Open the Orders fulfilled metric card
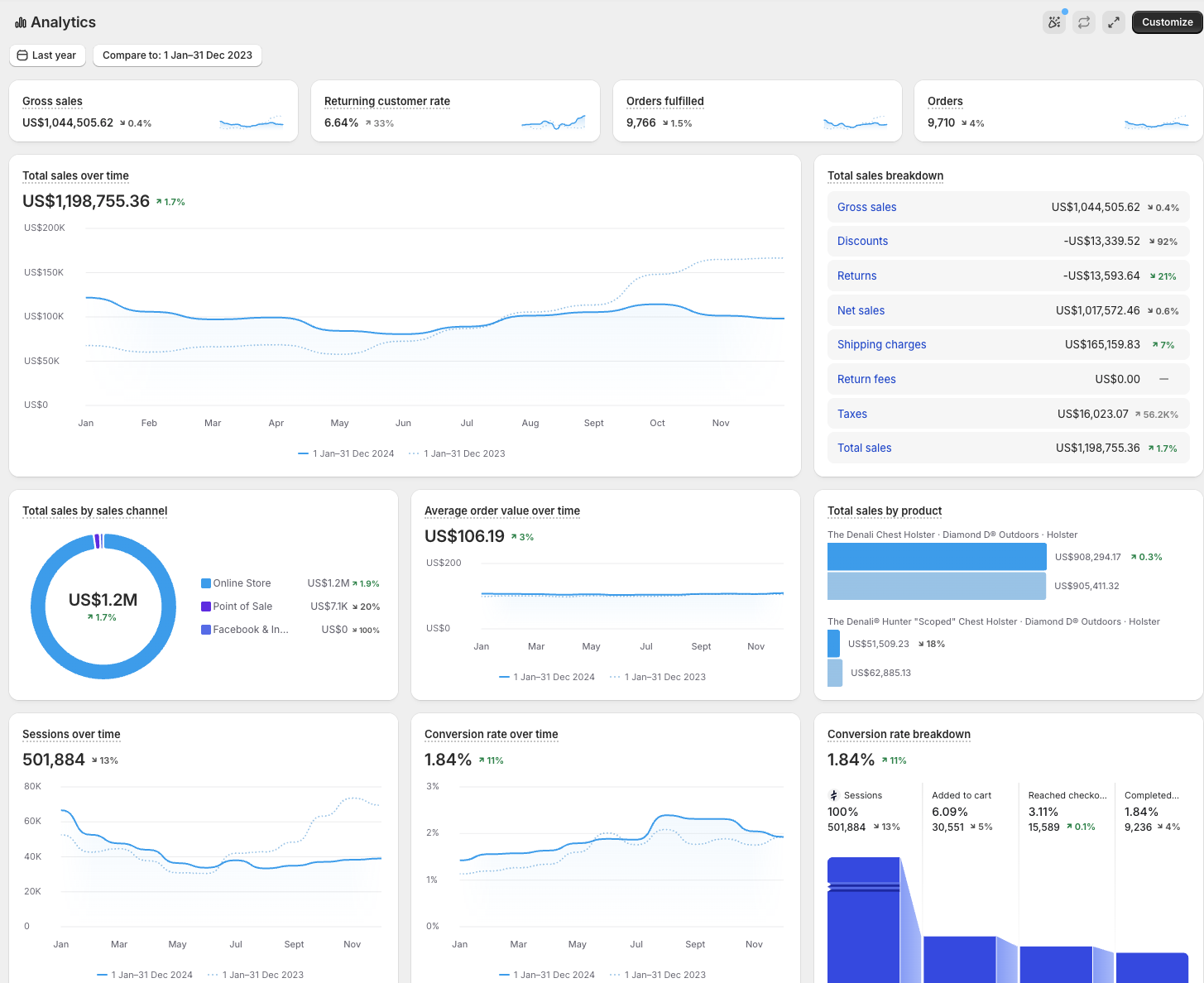Viewport: 1204px width, 983px height. pos(757,111)
